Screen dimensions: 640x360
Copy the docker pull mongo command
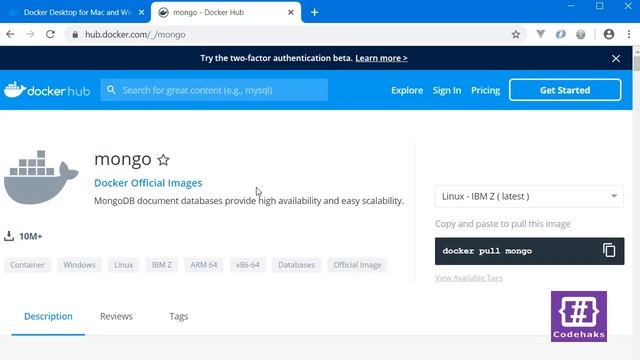[609, 250]
